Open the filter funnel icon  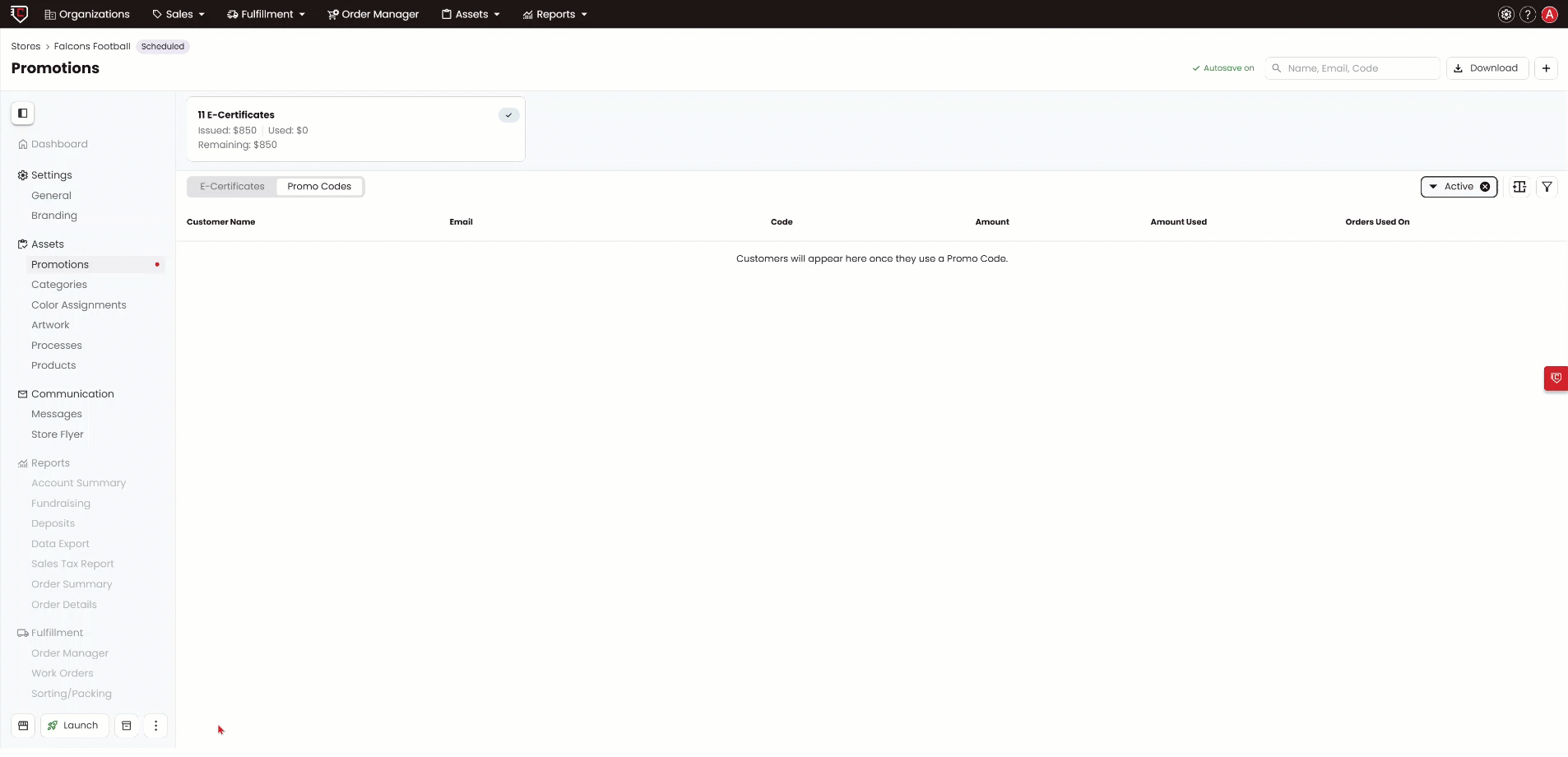(1547, 187)
